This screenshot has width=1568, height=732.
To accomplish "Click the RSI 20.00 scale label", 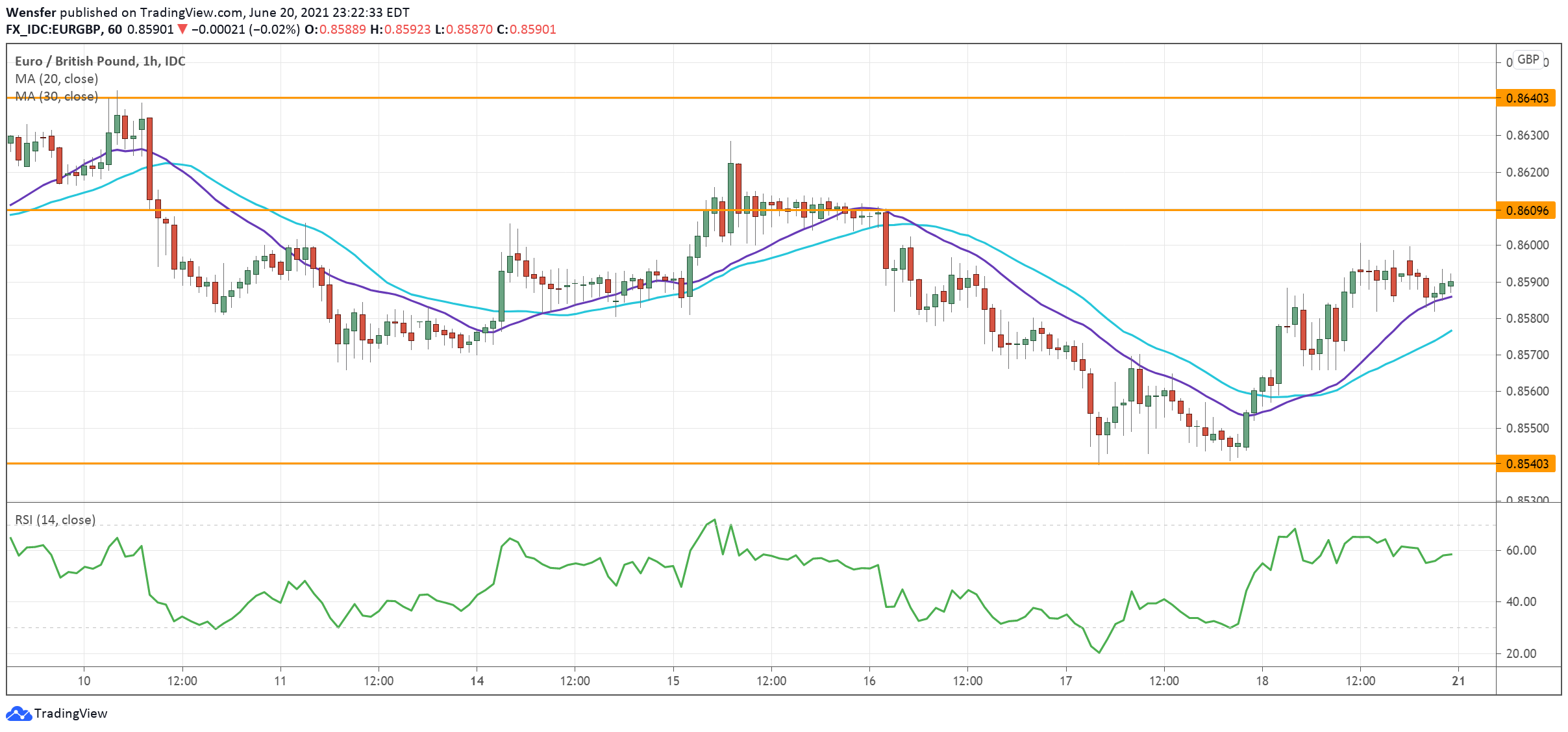I will pos(1521,653).
